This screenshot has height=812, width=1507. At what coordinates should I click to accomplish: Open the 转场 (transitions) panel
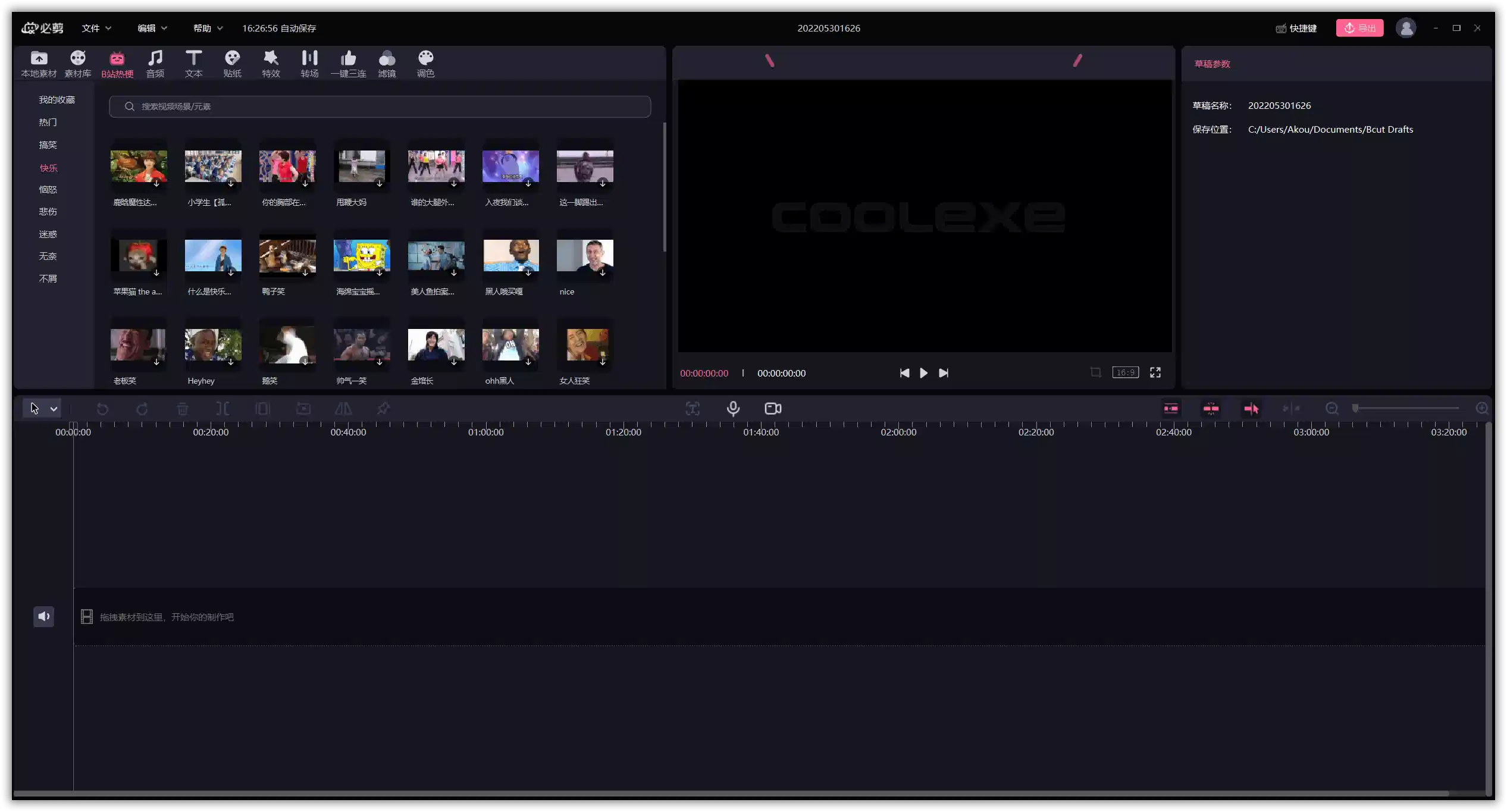tap(309, 64)
